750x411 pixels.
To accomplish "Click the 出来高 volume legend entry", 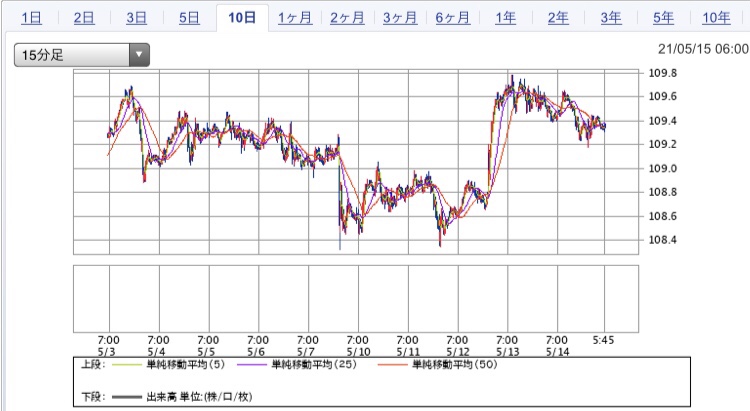I will pos(199,397).
